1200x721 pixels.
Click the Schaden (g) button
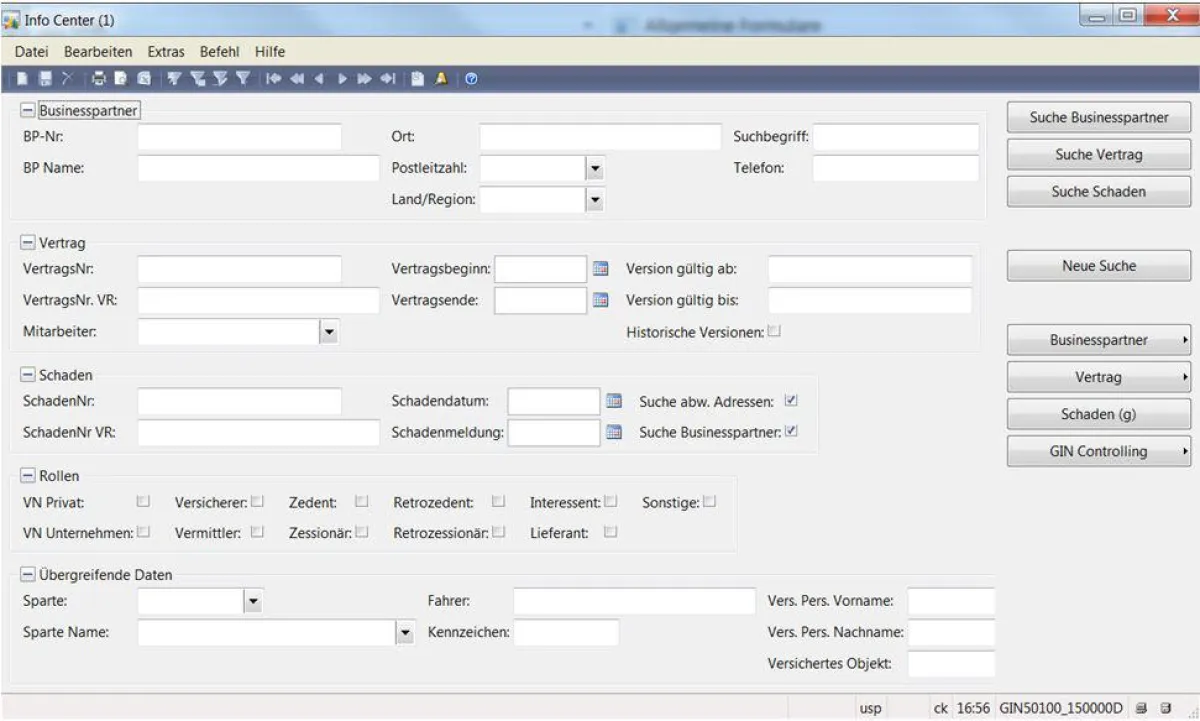[x=1099, y=414]
